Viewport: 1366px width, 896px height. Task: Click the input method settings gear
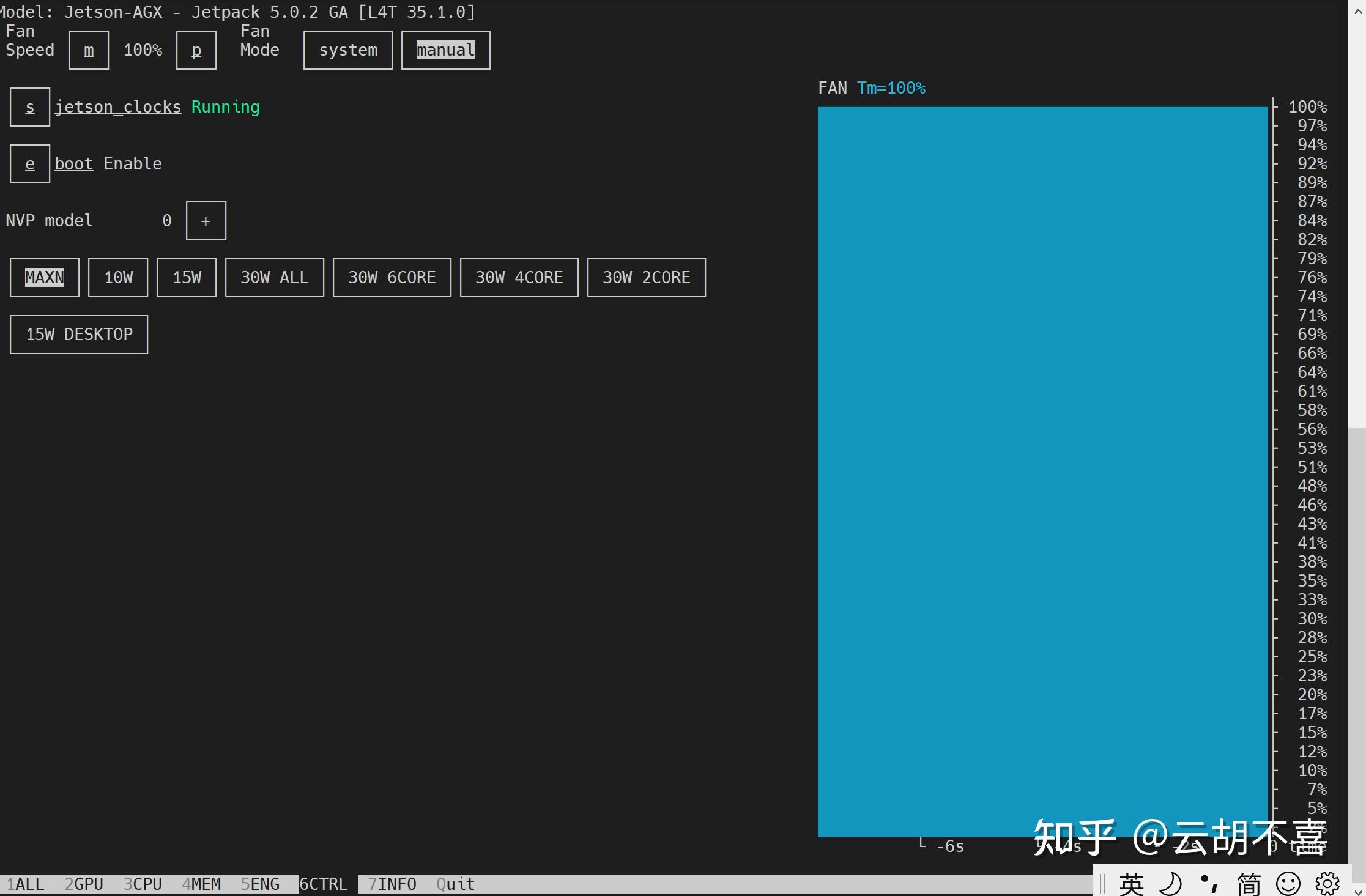pos(1327,884)
